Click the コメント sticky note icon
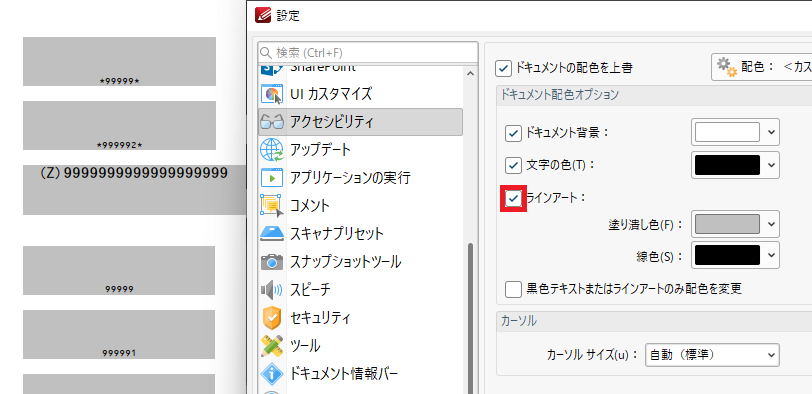 tap(271, 206)
